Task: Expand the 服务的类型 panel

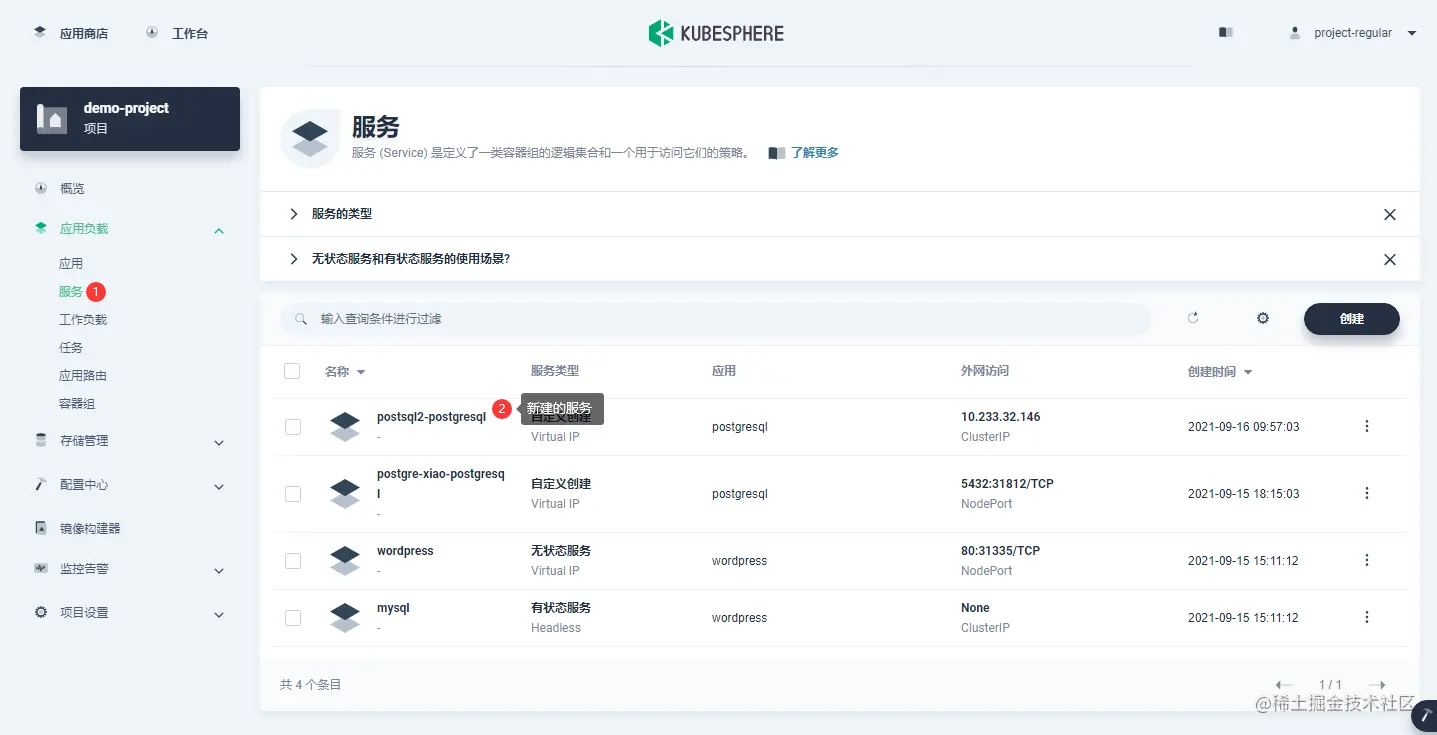Action: coord(294,214)
